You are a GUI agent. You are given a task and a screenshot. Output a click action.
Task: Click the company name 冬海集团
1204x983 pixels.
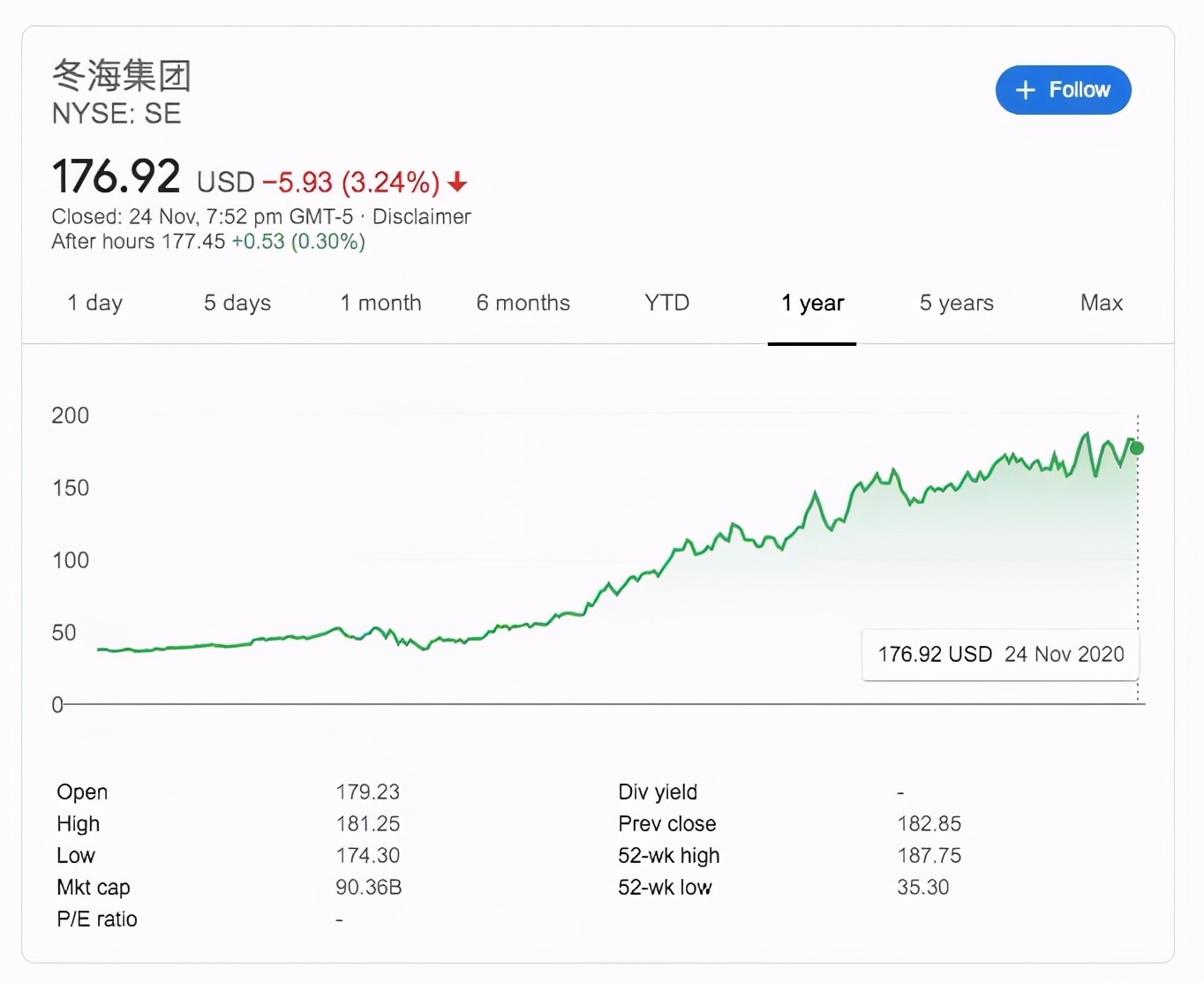(122, 75)
